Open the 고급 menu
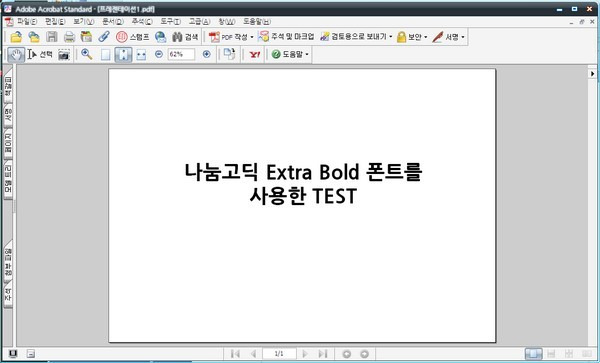 click(199, 21)
